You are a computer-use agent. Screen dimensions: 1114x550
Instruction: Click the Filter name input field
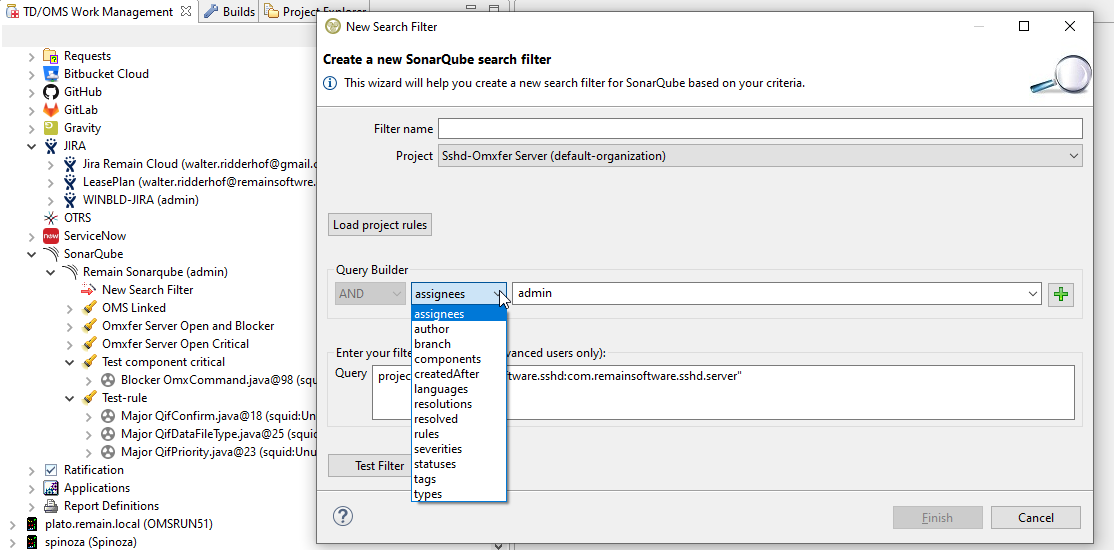(x=759, y=129)
